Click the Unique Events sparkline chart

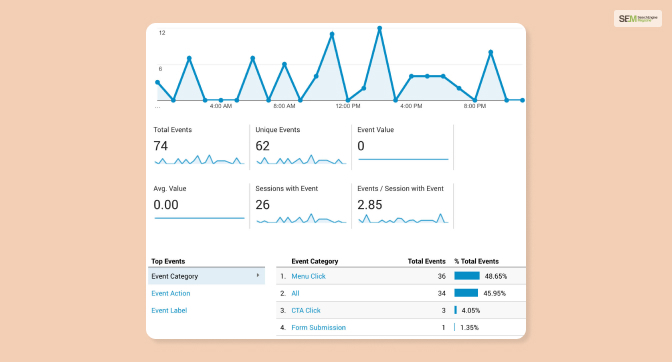point(301,160)
